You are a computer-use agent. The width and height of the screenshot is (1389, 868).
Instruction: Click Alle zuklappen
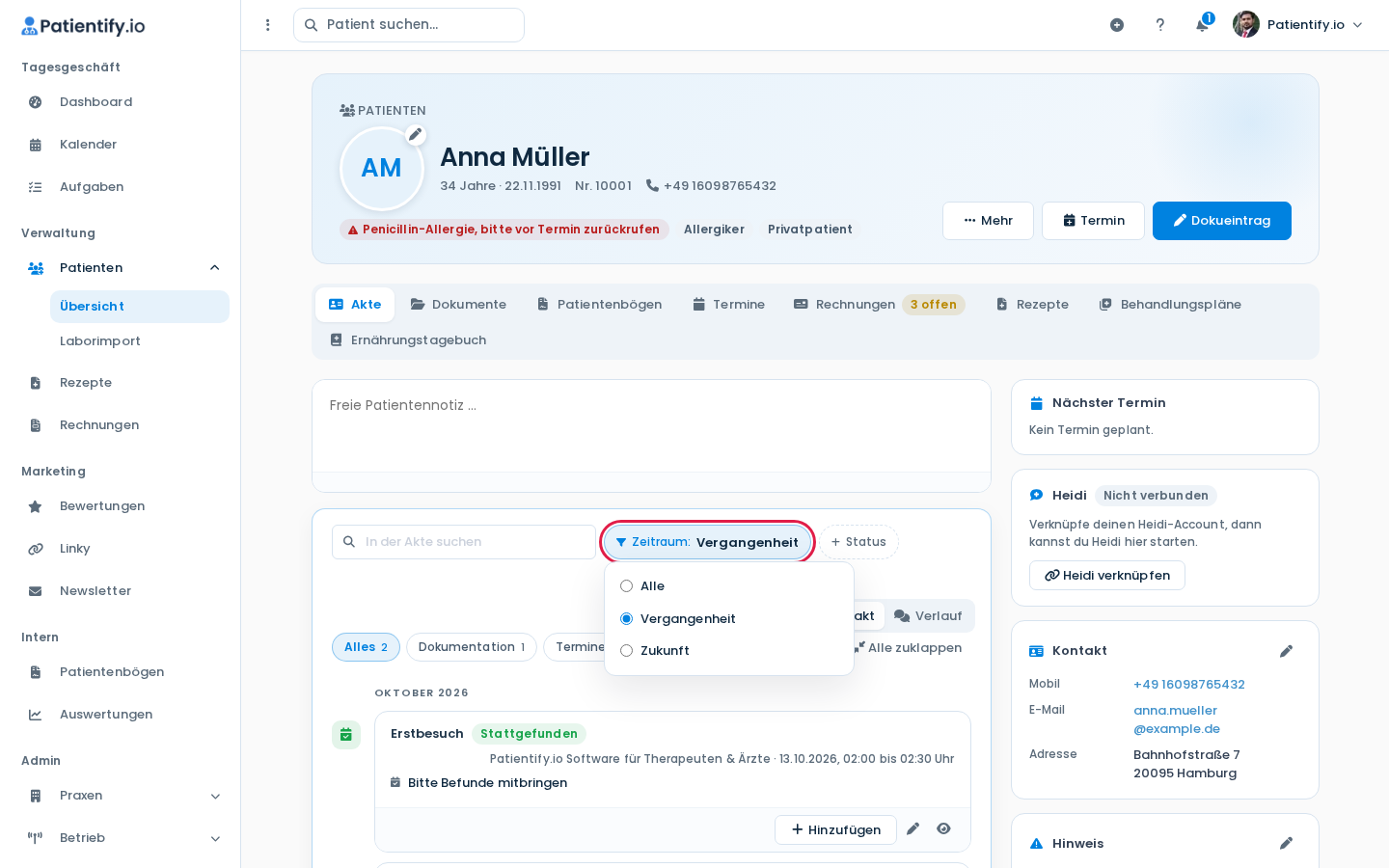coord(907,648)
